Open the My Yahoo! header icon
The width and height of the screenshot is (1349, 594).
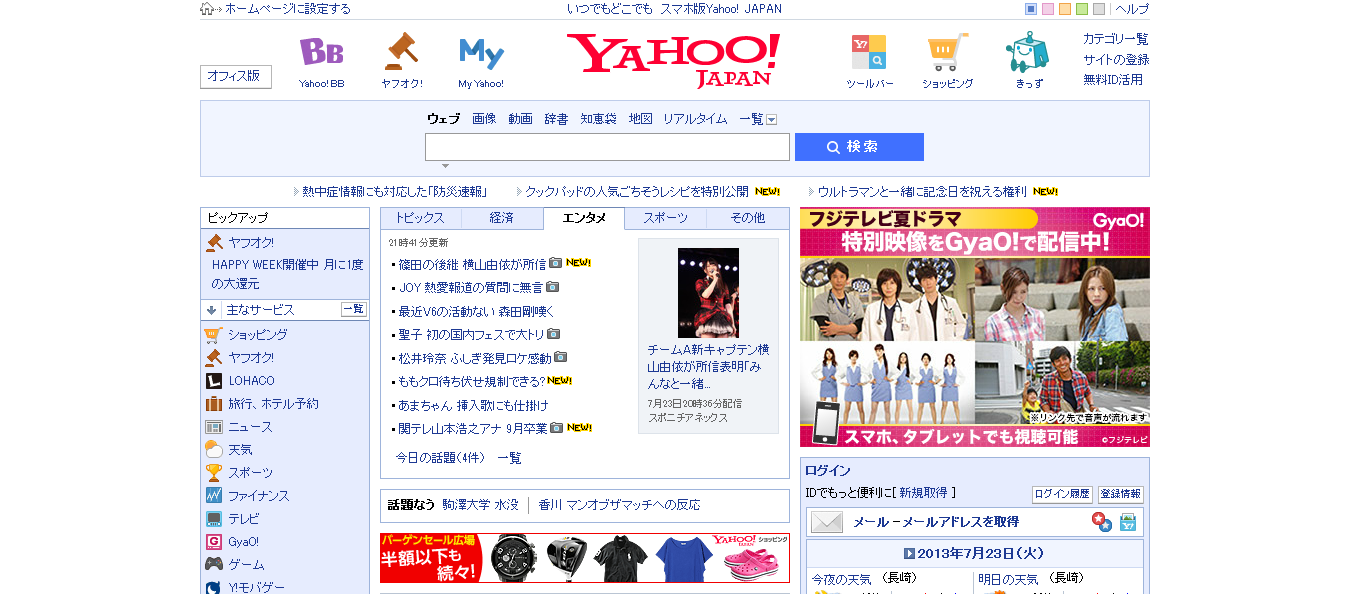[x=481, y=53]
